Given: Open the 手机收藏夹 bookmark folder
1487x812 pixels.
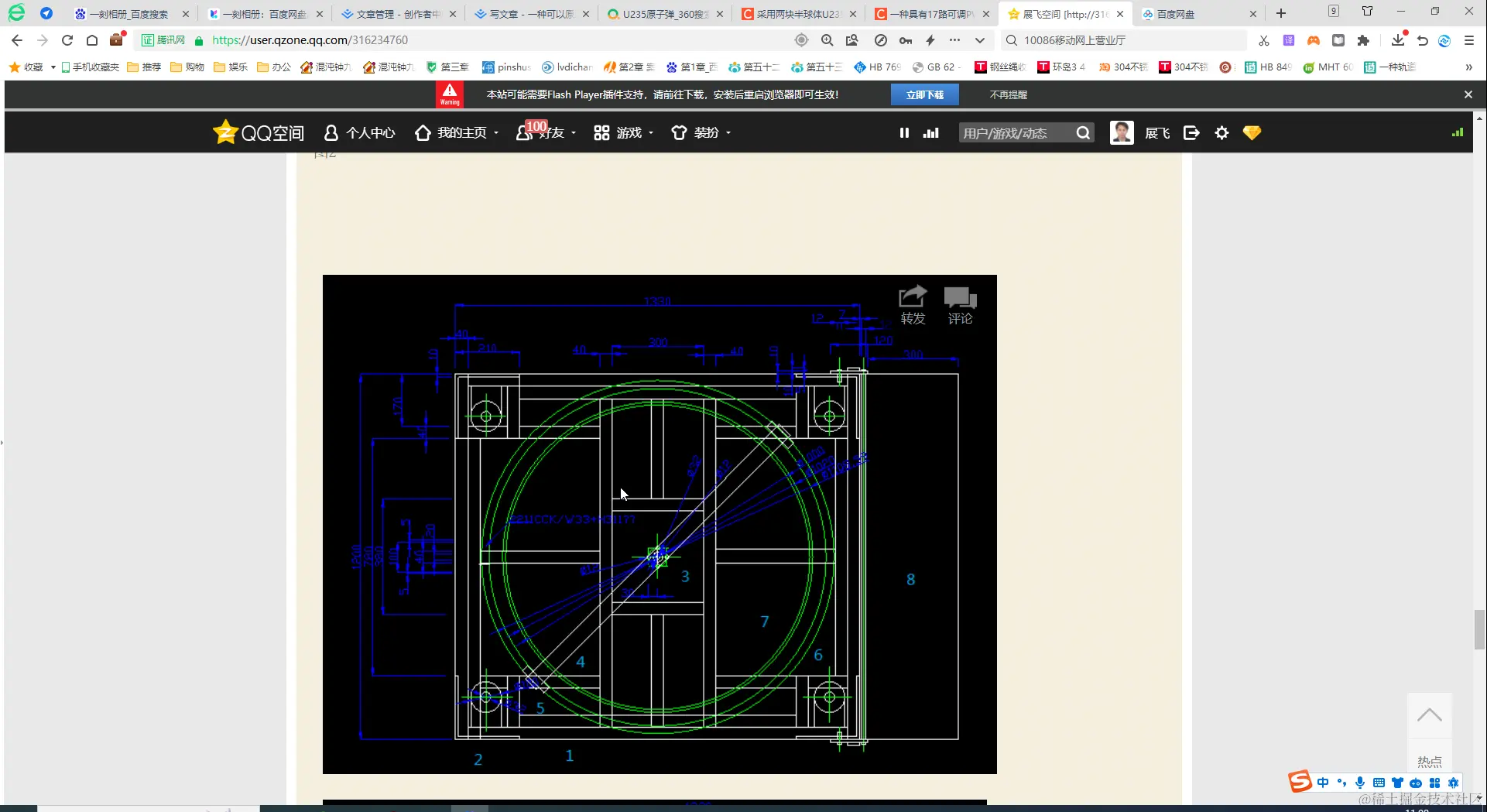Looking at the screenshot, I should click(90, 67).
